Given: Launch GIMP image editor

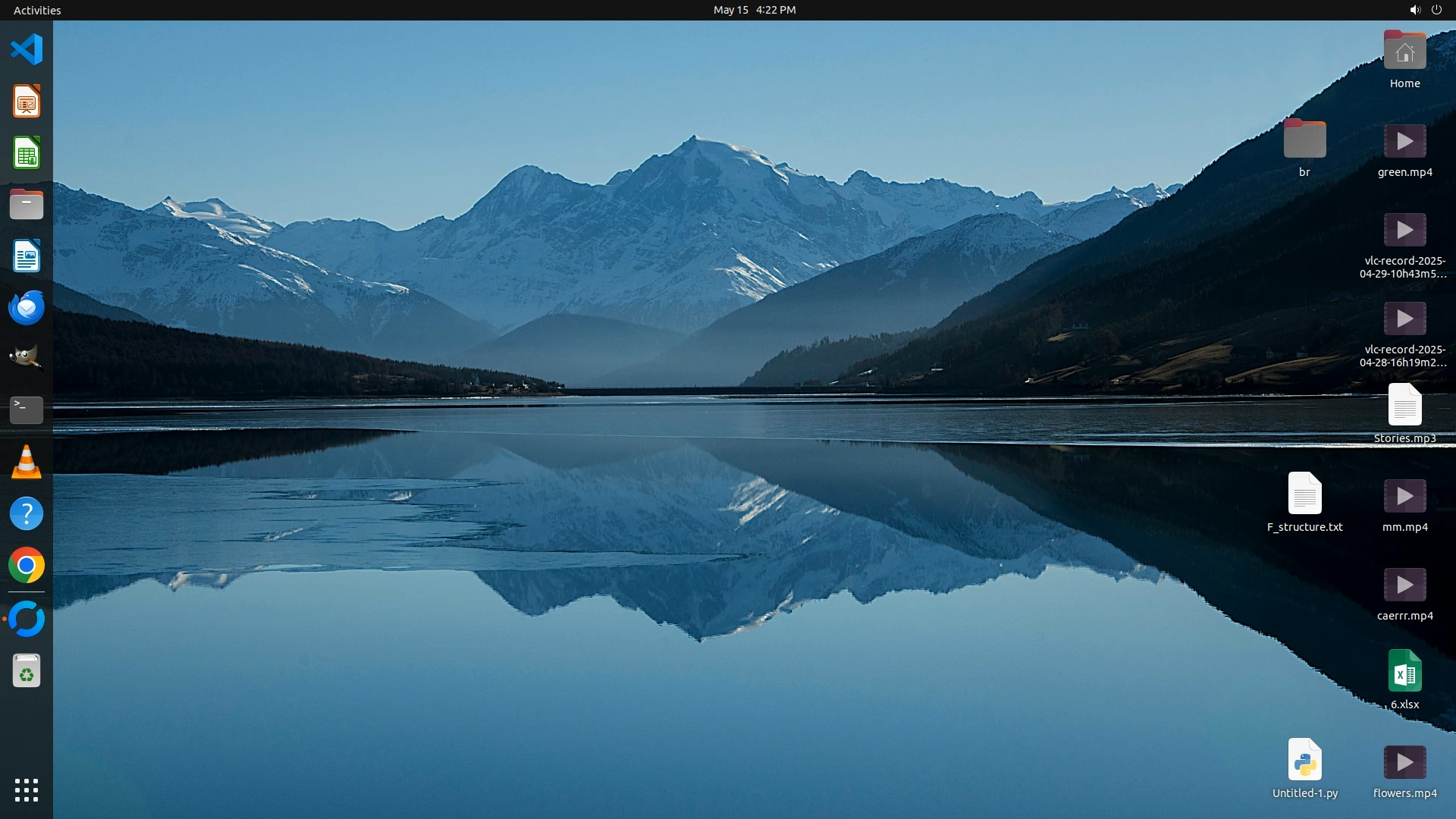Looking at the screenshot, I should tap(27, 358).
